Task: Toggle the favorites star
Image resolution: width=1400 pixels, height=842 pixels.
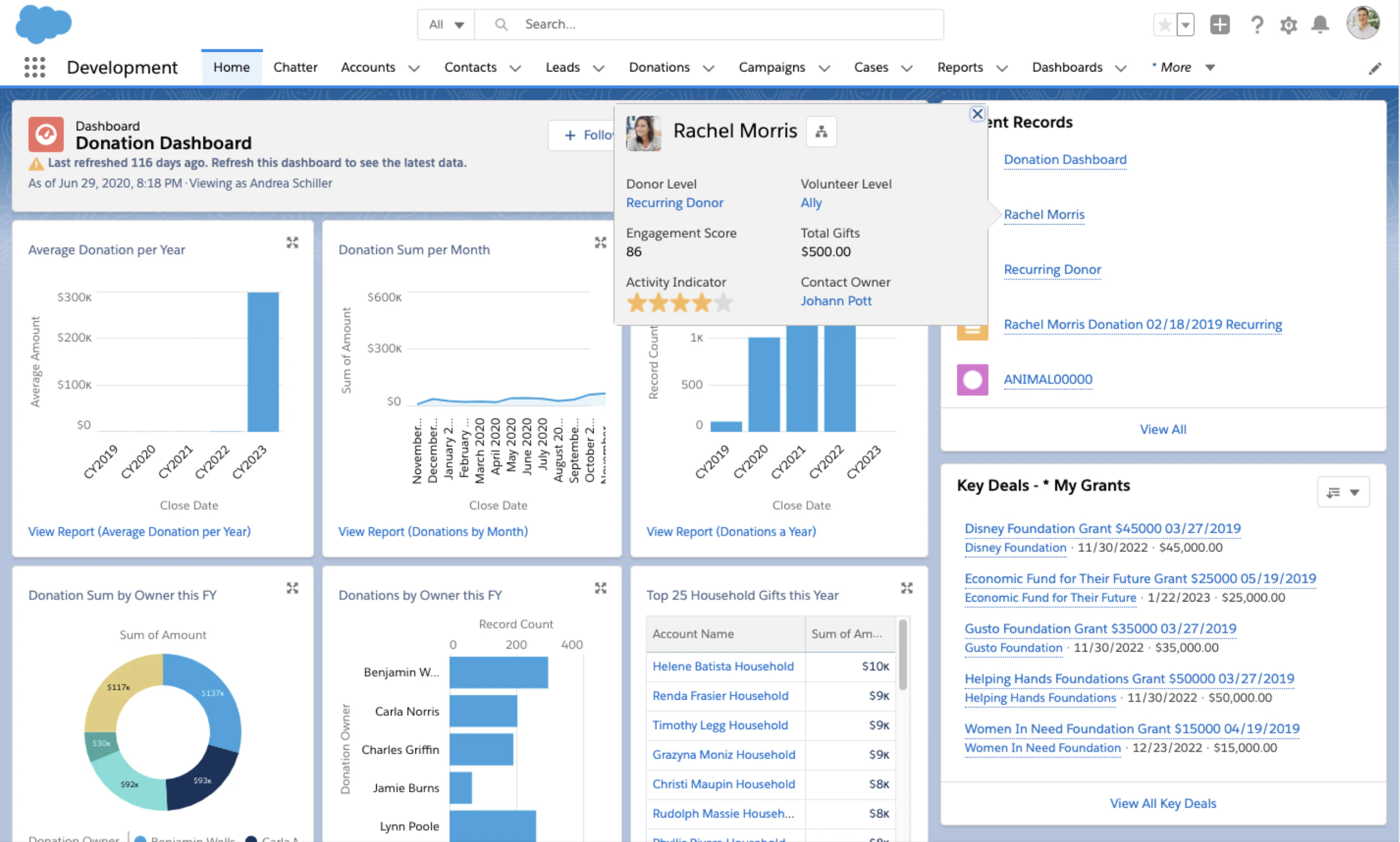Action: [1164, 25]
